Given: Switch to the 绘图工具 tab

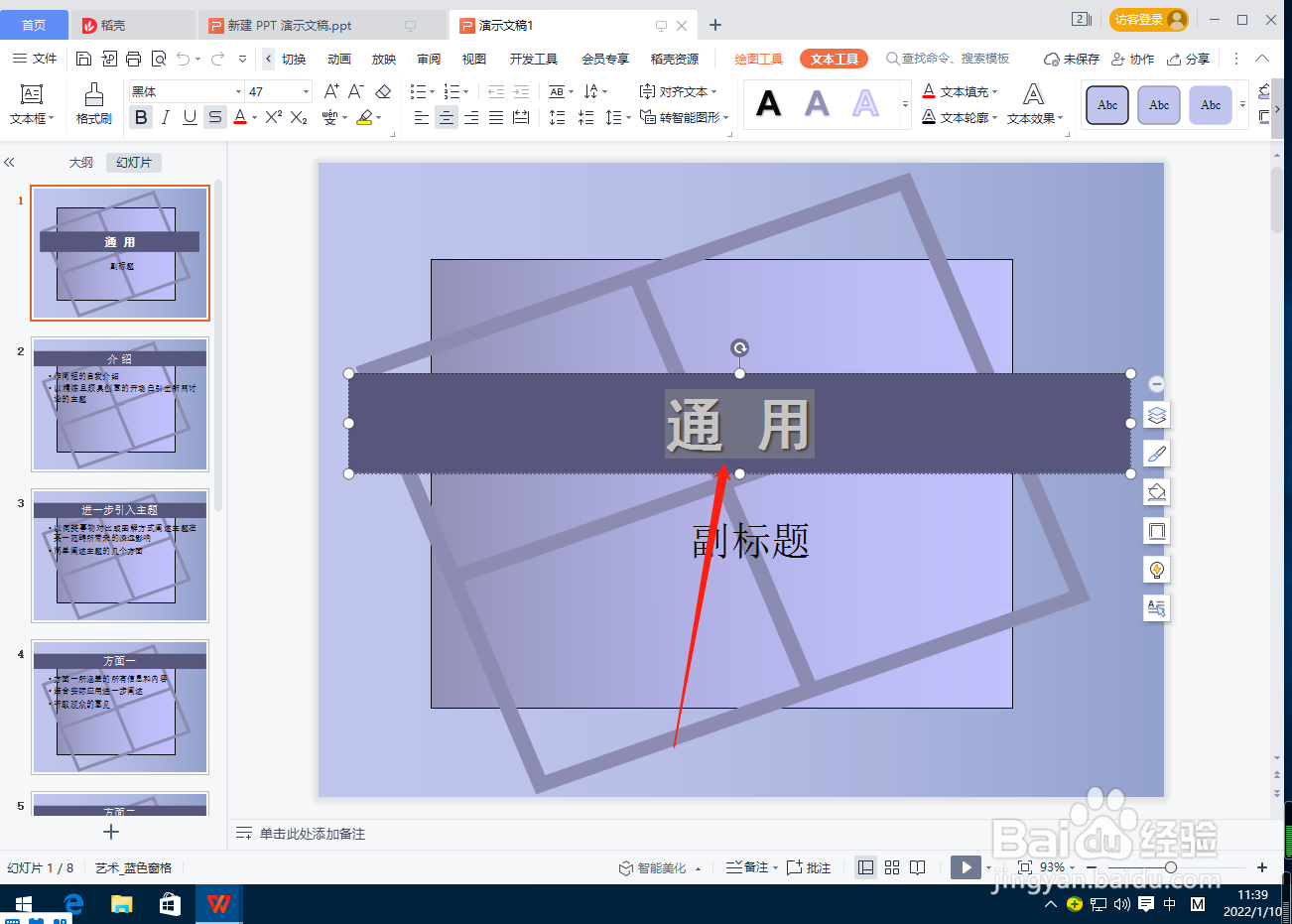Looking at the screenshot, I should click(x=759, y=59).
